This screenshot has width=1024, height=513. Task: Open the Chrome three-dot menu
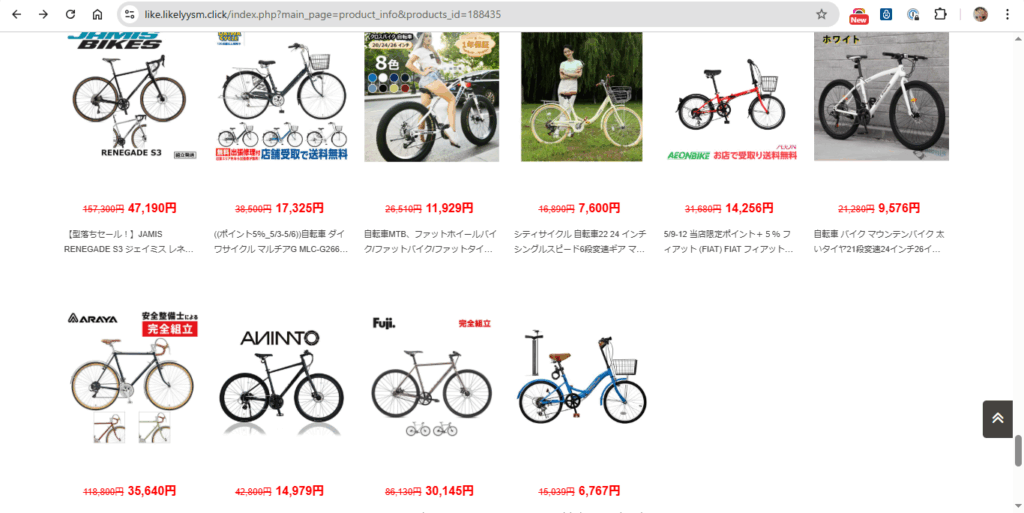1007,14
